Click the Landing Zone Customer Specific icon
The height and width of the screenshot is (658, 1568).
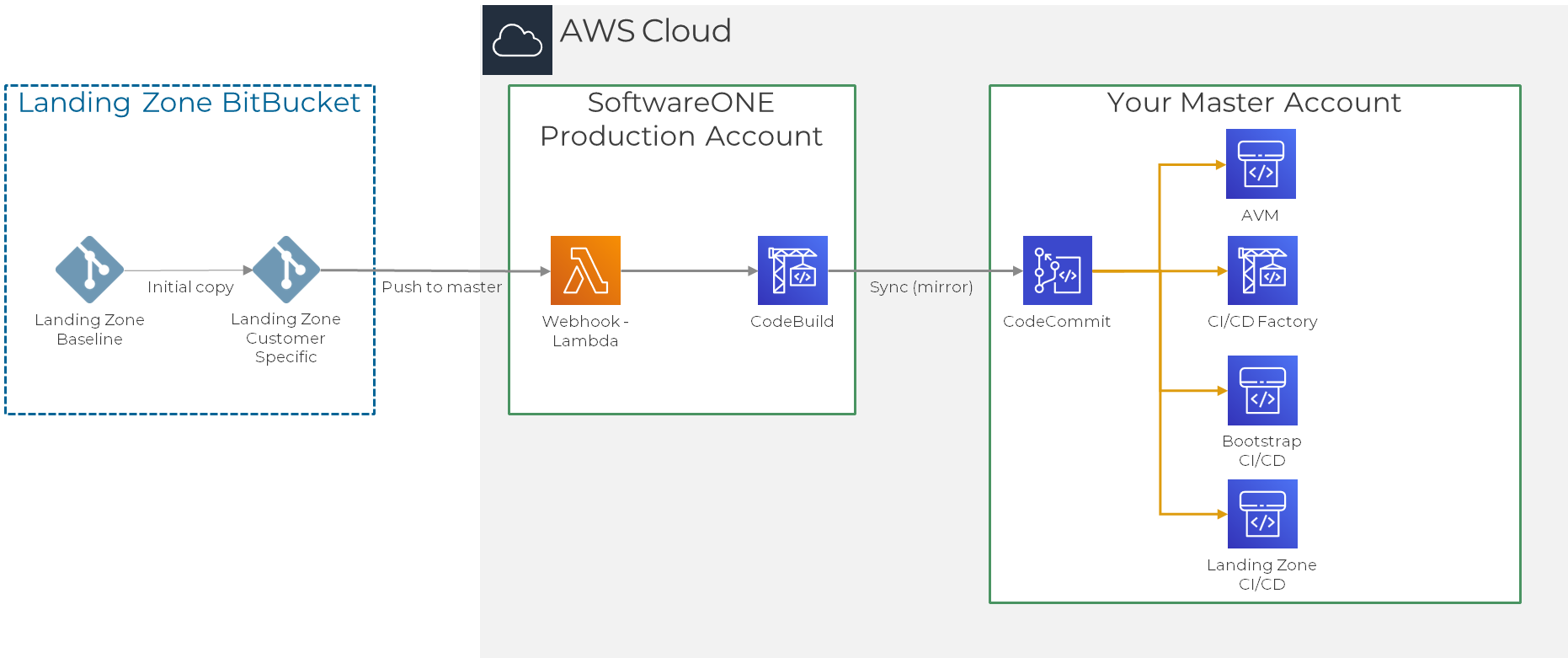coord(286,270)
